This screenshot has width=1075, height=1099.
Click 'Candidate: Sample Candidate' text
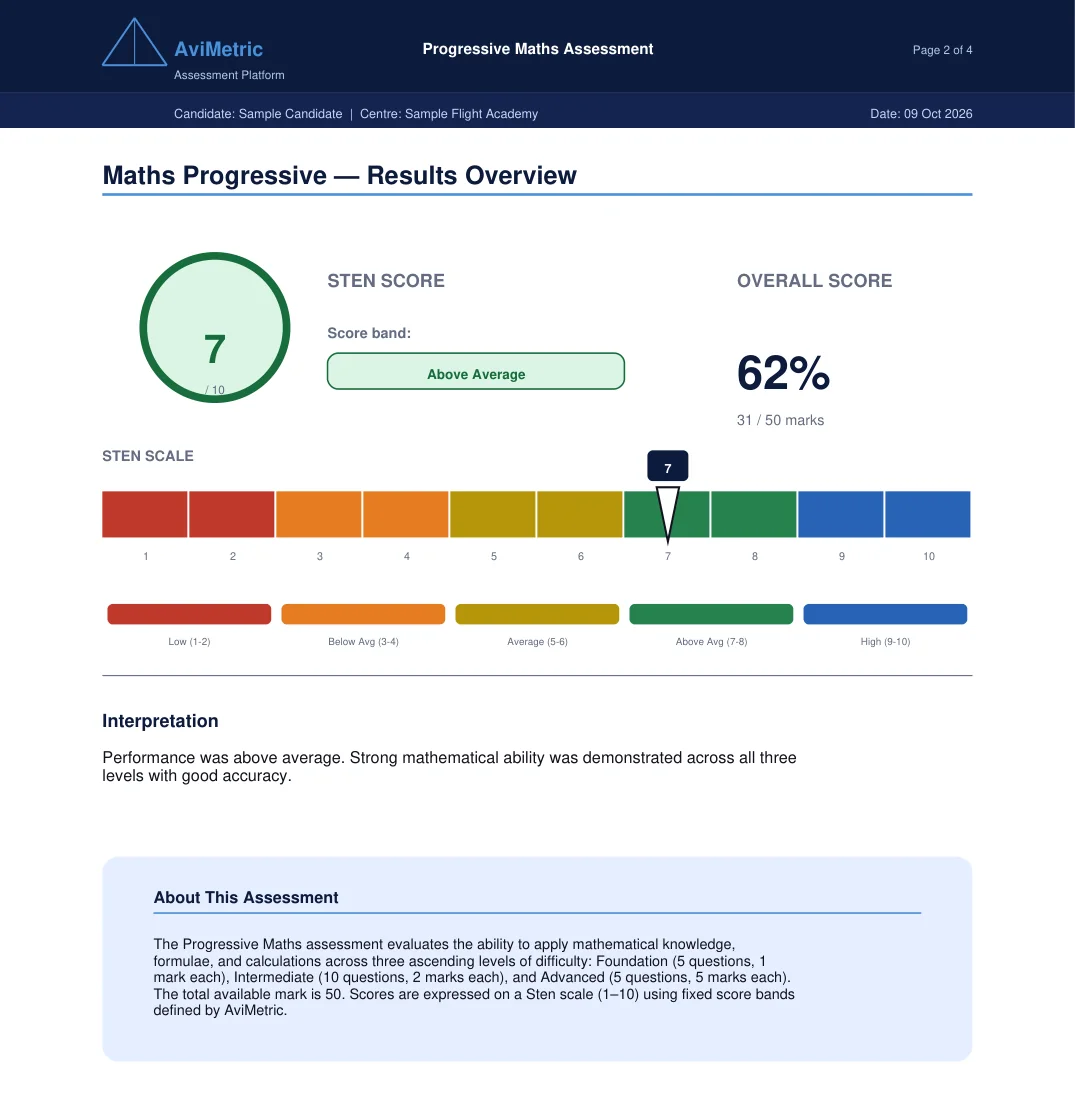click(258, 114)
